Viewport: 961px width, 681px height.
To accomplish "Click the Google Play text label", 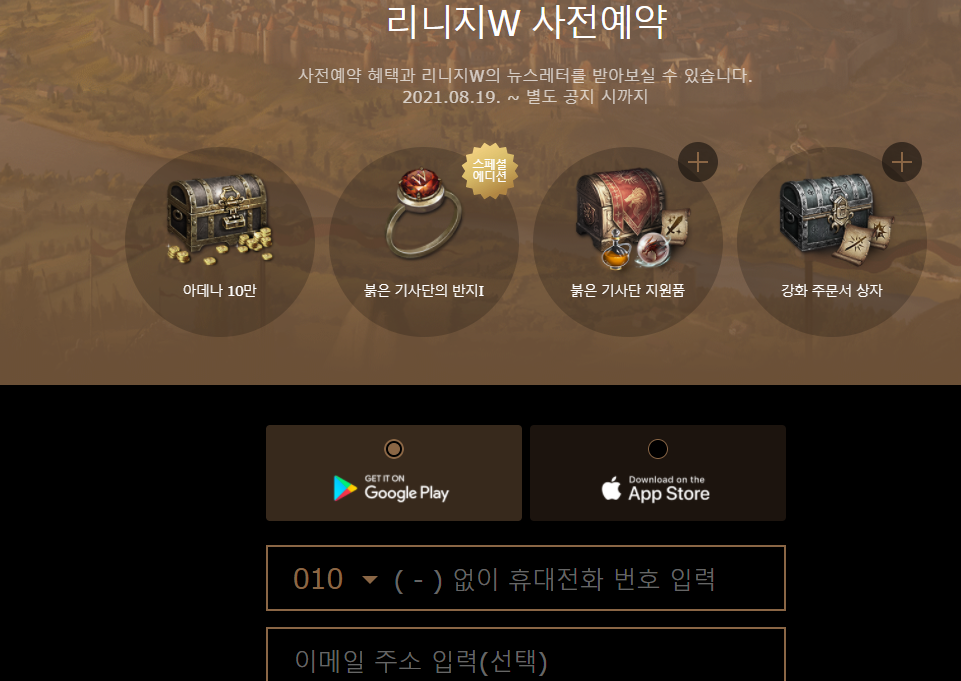I will (406, 493).
